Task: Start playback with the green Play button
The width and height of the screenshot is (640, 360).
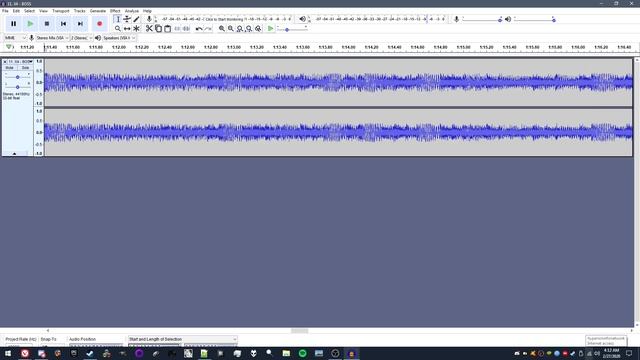Action: click(x=30, y=24)
